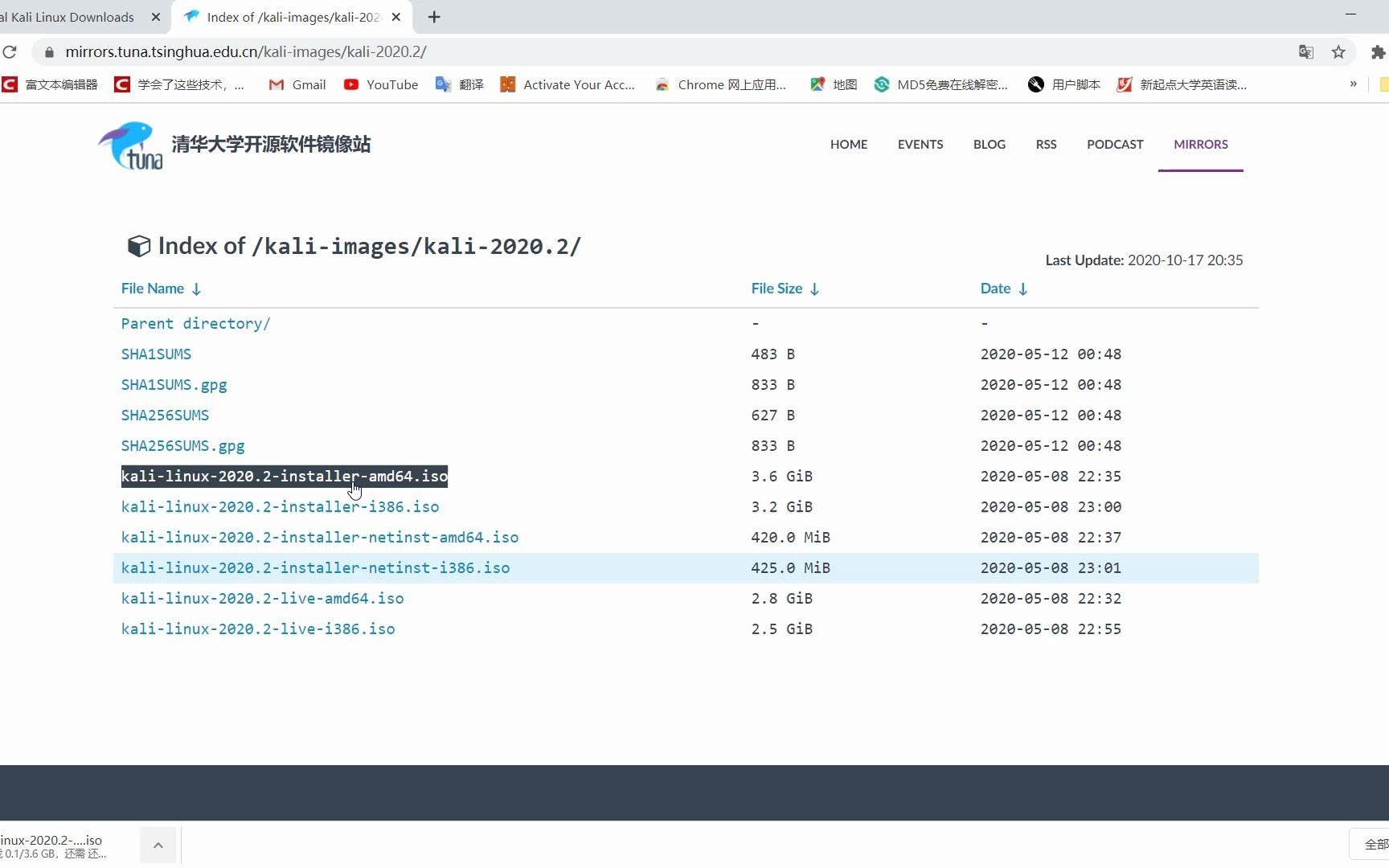Open the 翻译 bookmark
Viewport: 1389px width, 868px height.
point(460,84)
